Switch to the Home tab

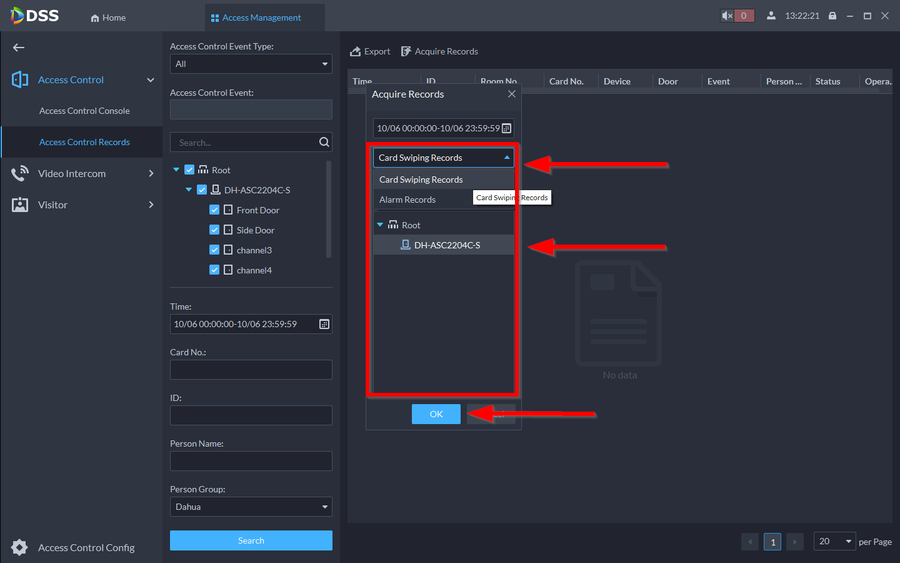pos(108,18)
